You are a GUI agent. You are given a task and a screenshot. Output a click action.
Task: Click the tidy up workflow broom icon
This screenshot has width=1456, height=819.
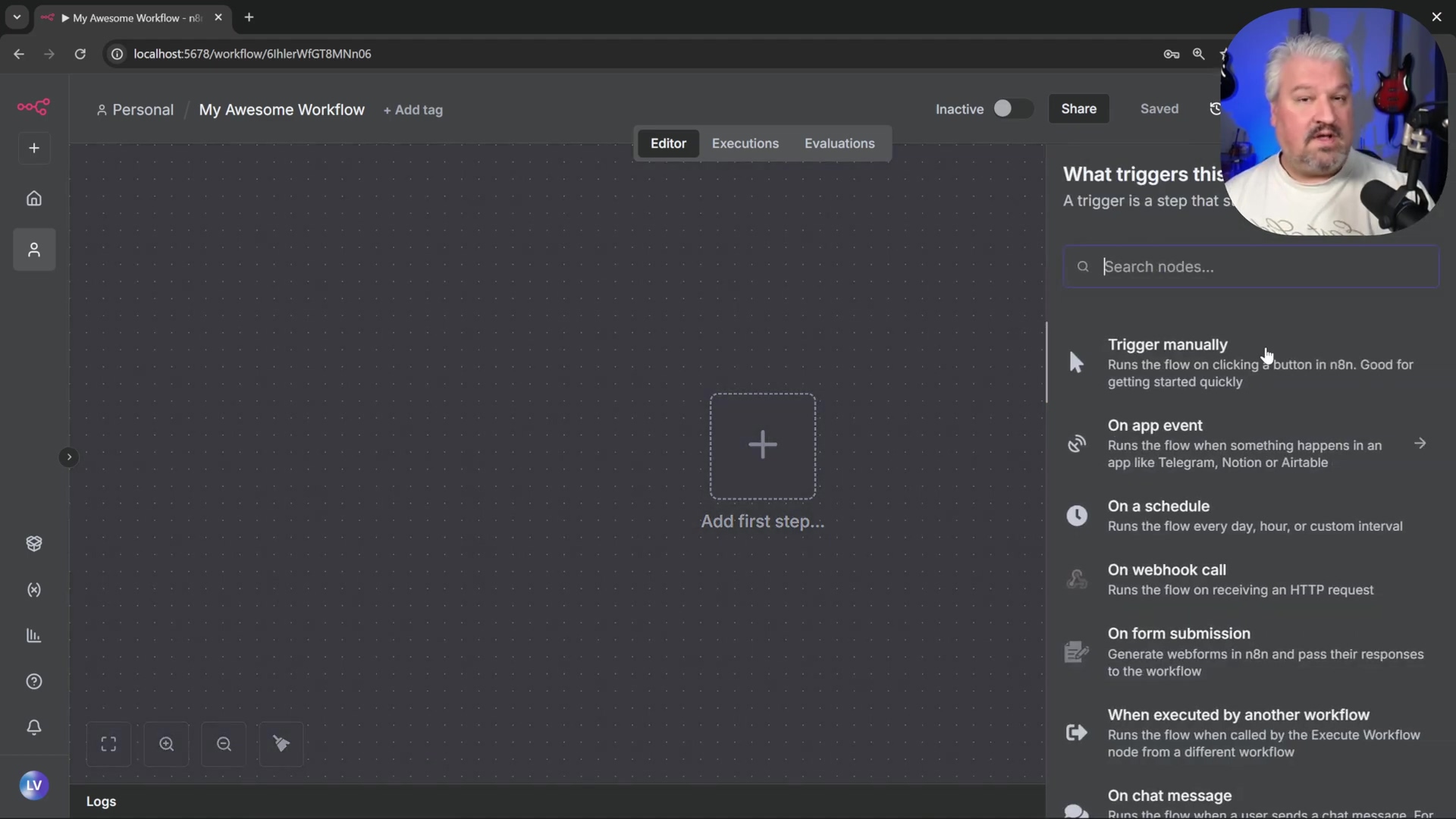tap(281, 744)
